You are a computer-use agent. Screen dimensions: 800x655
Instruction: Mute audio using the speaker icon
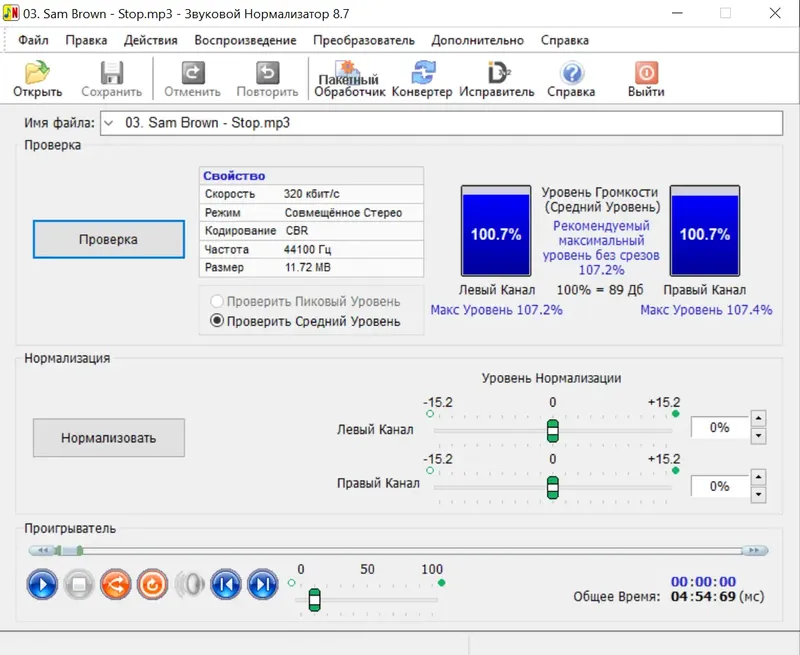coord(190,585)
